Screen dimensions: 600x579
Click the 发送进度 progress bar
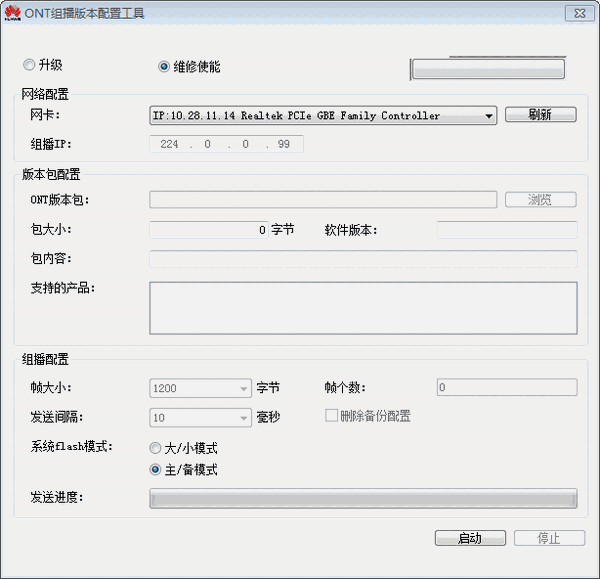(x=363, y=498)
